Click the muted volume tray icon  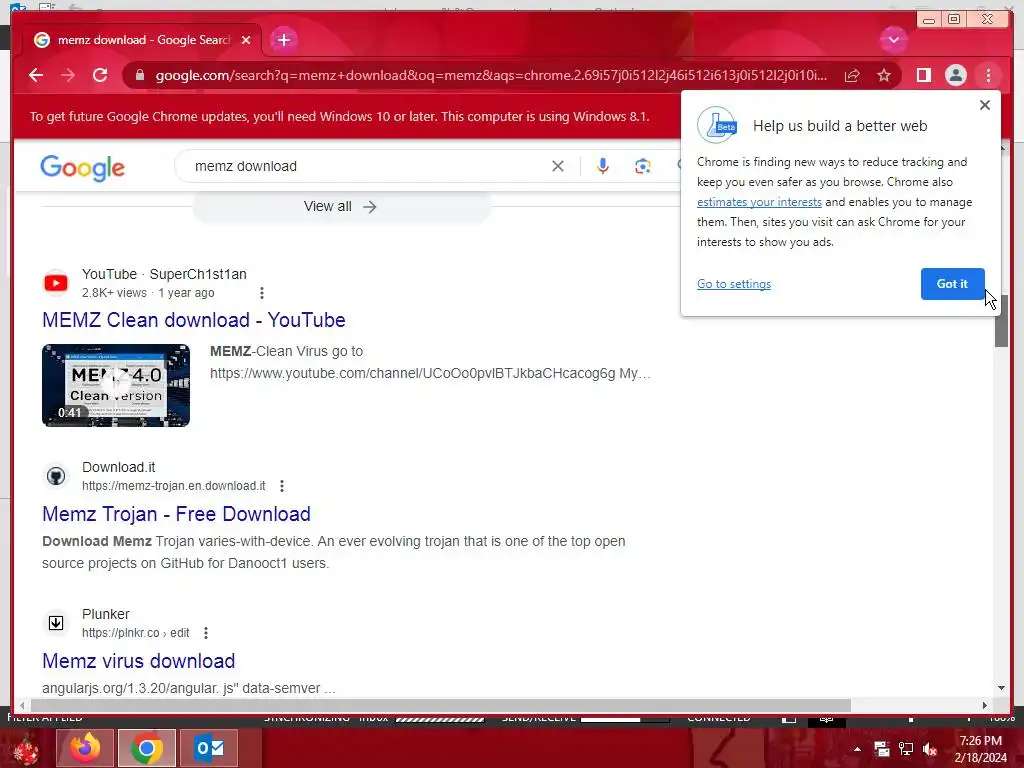pyautogui.click(x=930, y=749)
